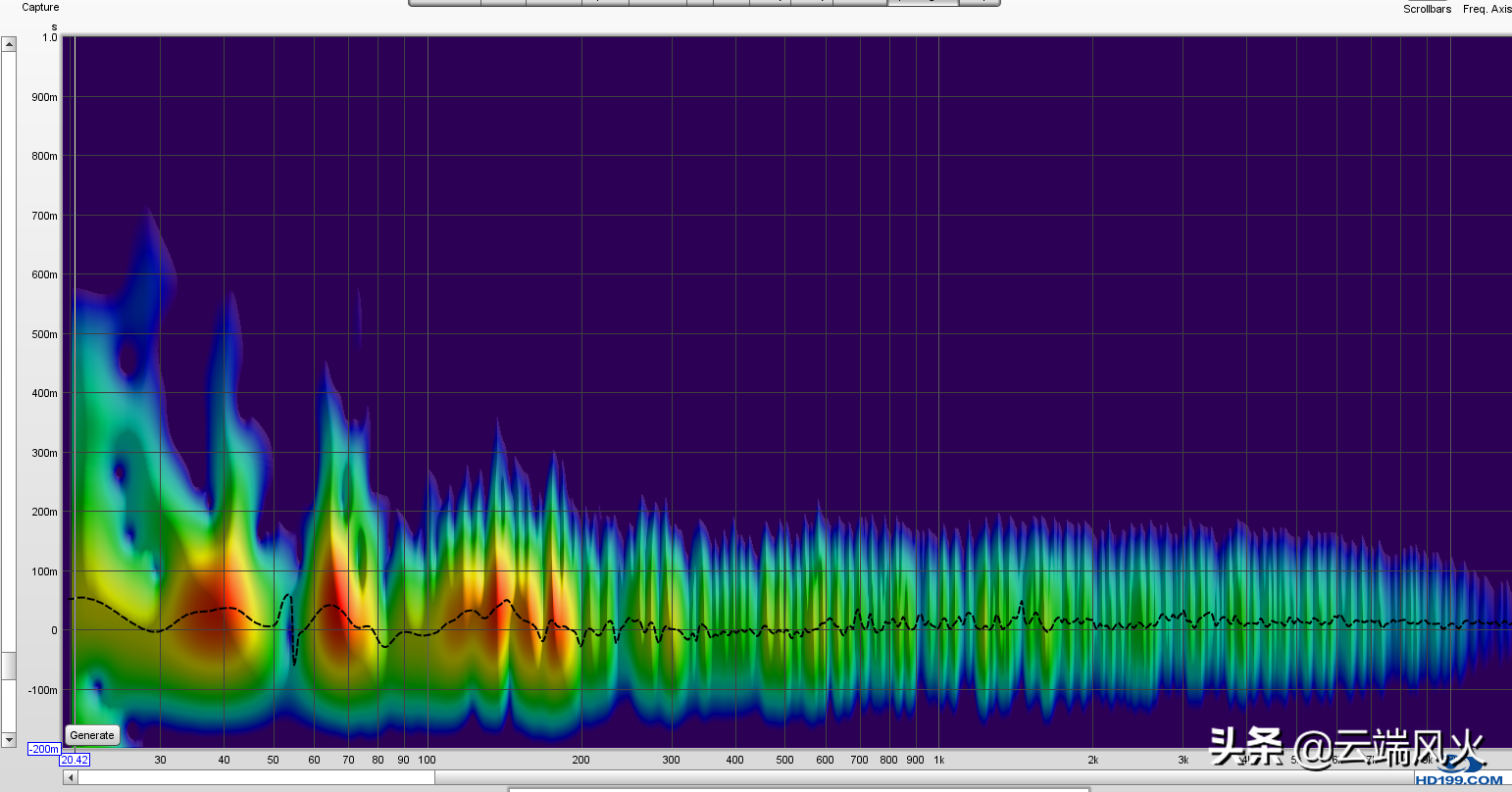Click the 200 label on the frequency axis
Screen dimensions: 1512x792
(x=580, y=760)
